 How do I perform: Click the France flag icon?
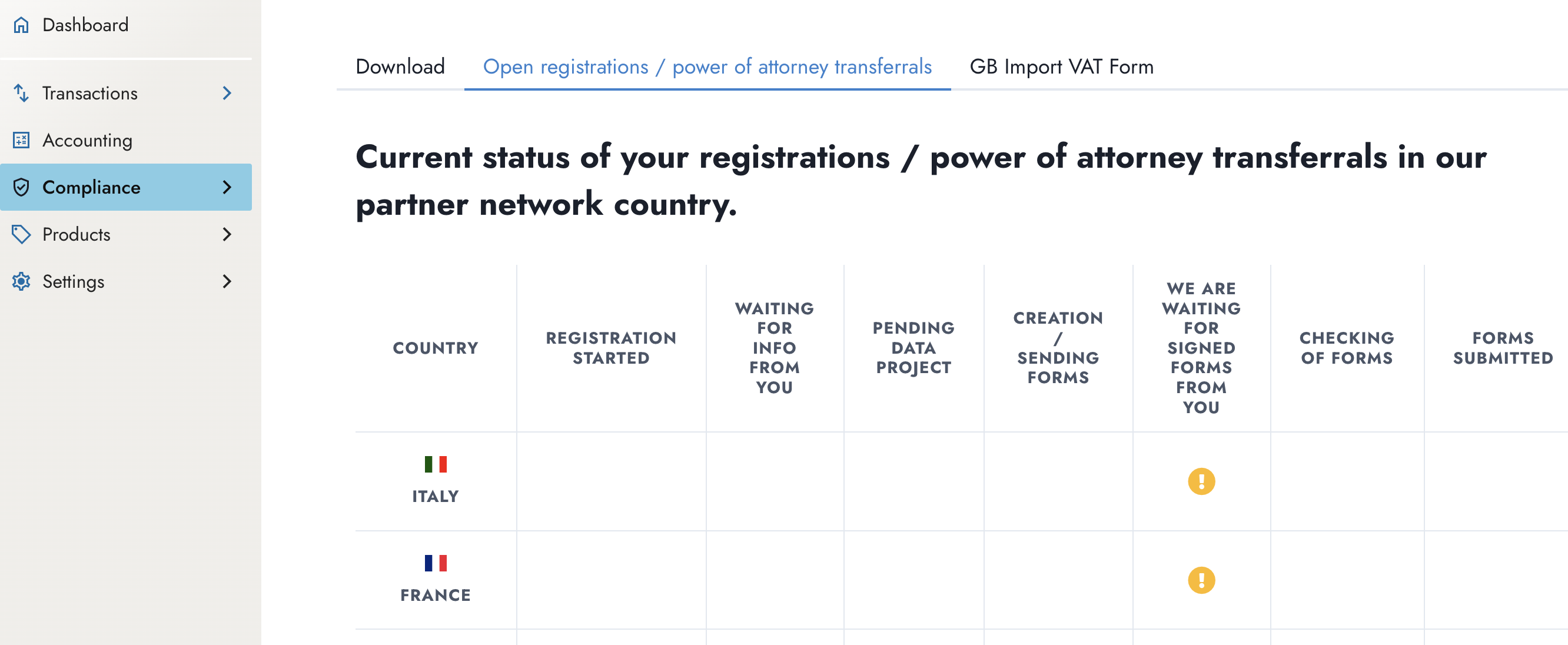click(435, 563)
